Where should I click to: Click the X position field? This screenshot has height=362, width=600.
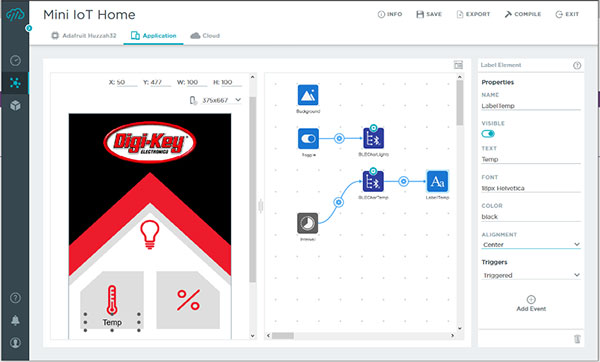[127, 82]
